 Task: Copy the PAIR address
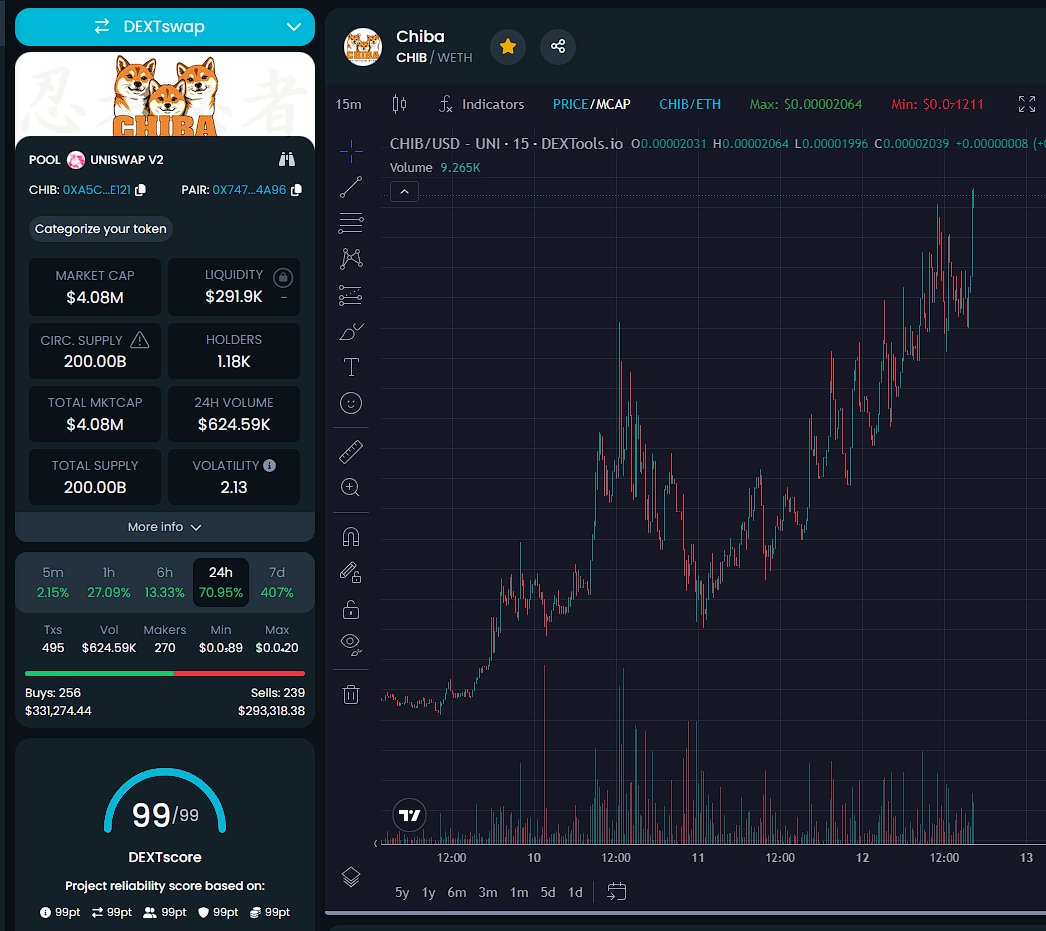[296, 190]
